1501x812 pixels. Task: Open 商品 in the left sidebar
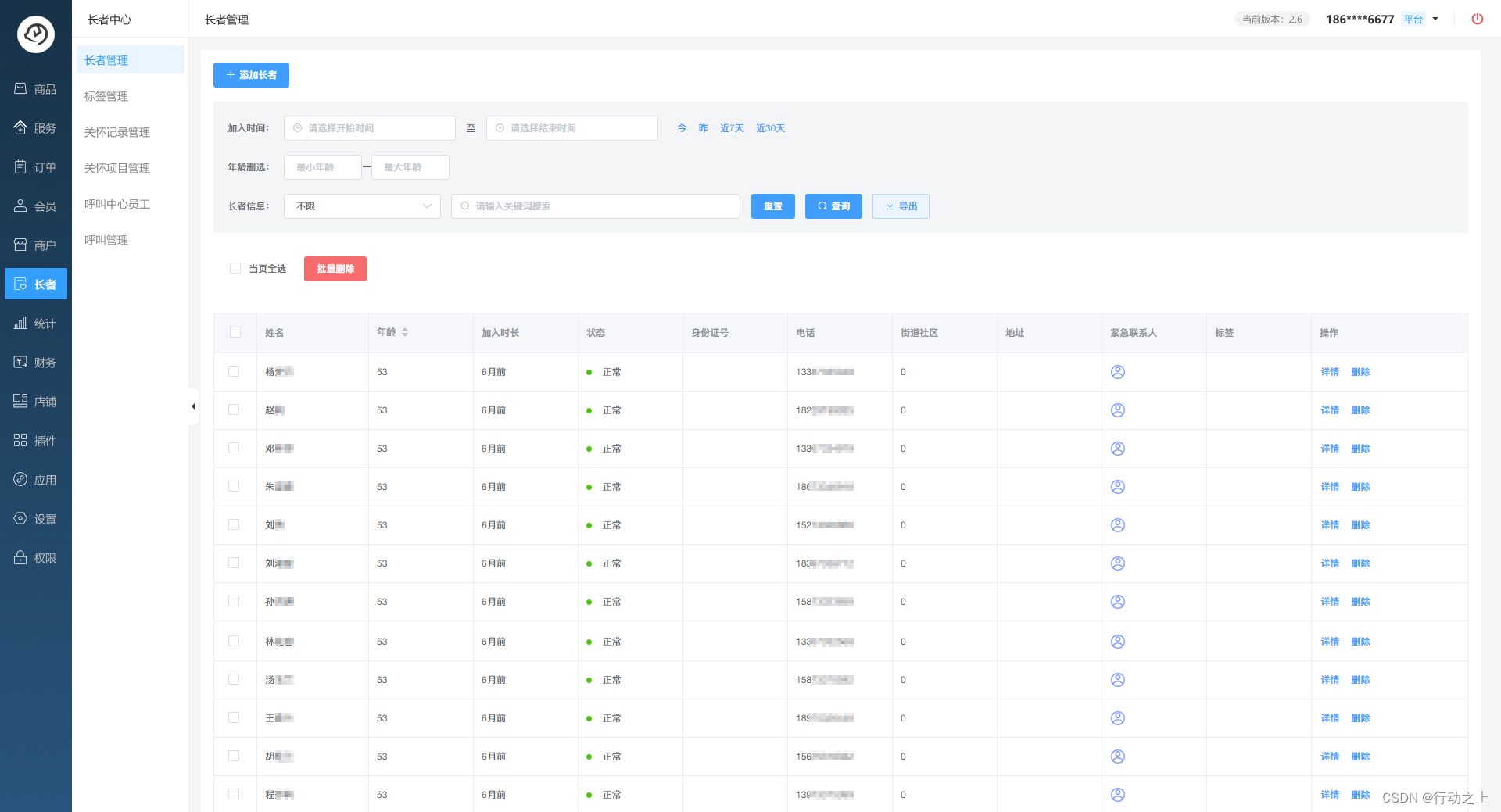(x=36, y=89)
